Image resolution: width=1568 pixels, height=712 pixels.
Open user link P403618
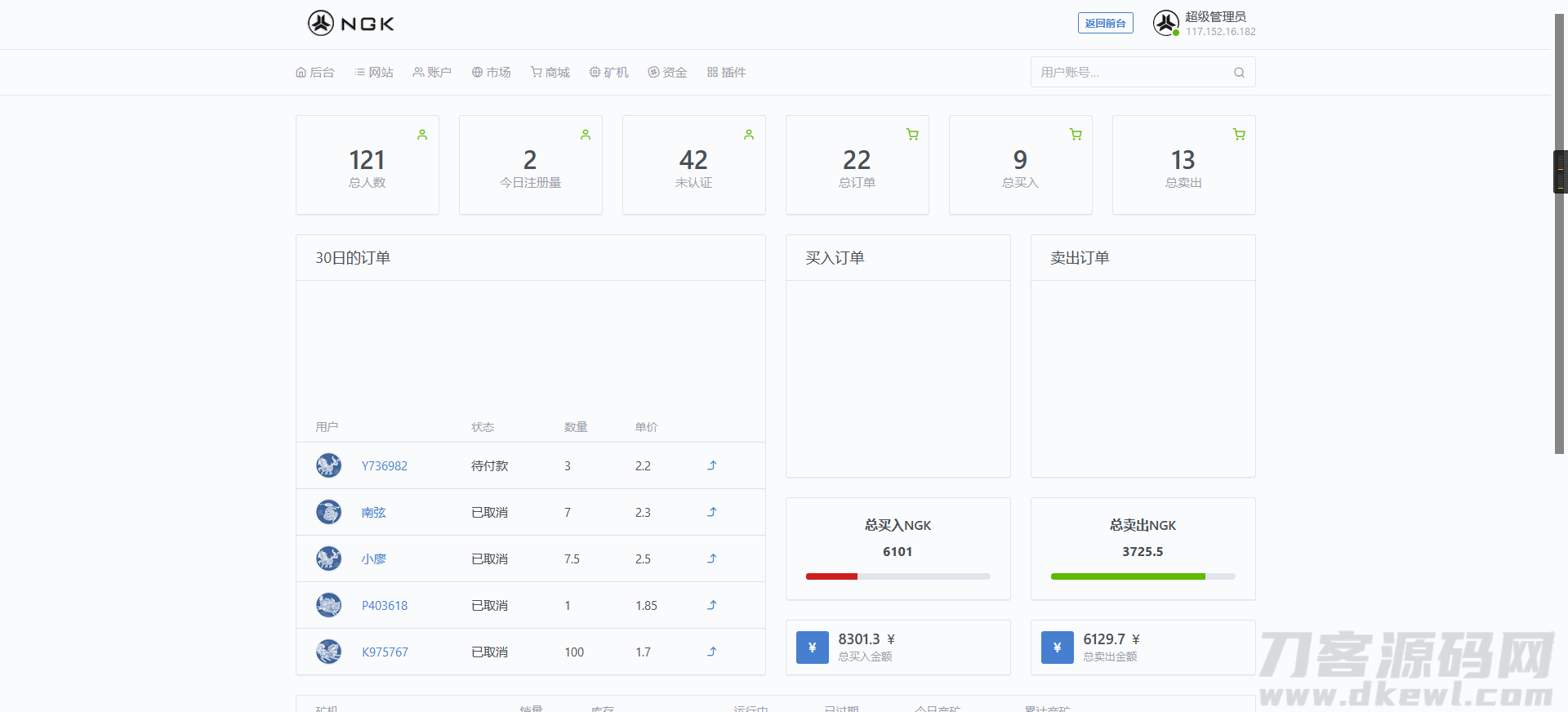point(385,606)
